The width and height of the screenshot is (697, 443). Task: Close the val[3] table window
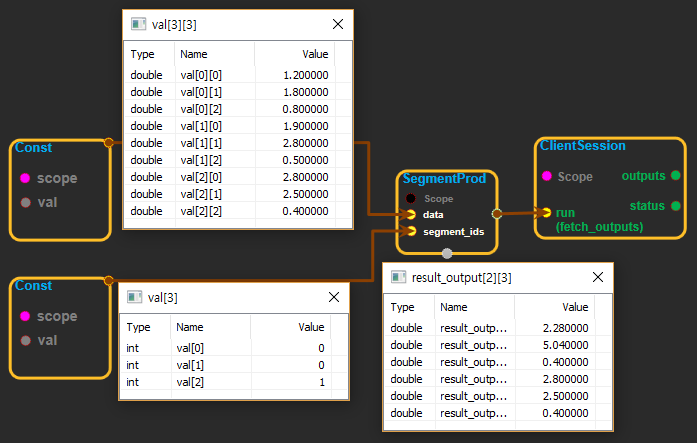(333, 297)
